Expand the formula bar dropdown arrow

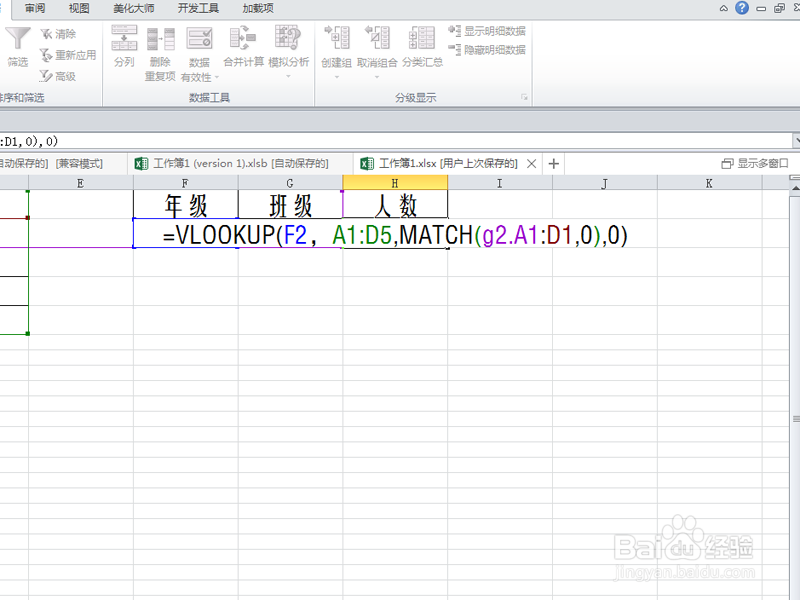[796, 140]
